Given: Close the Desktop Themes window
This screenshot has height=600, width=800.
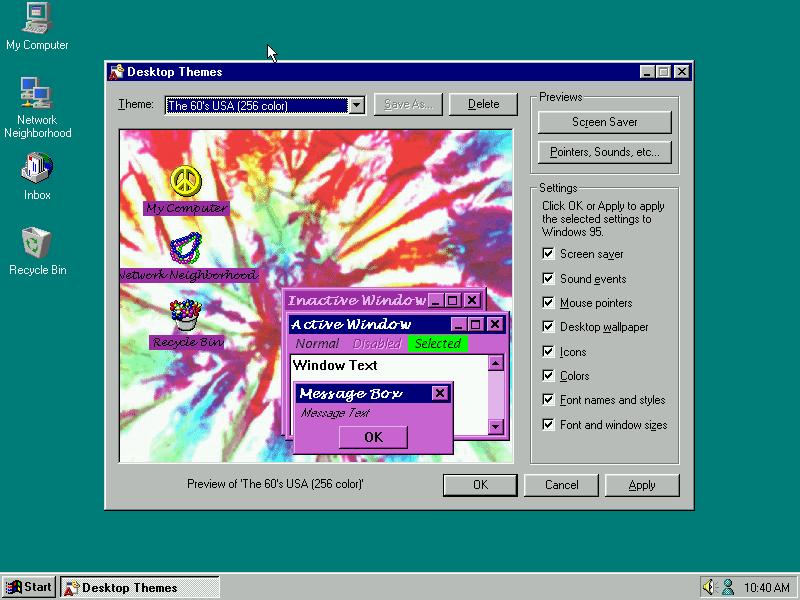Looking at the screenshot, I should (682, 72).
